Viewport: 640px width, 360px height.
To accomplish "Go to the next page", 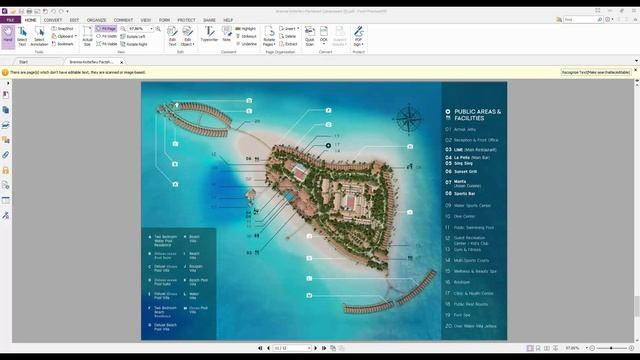I will [316, 348].
